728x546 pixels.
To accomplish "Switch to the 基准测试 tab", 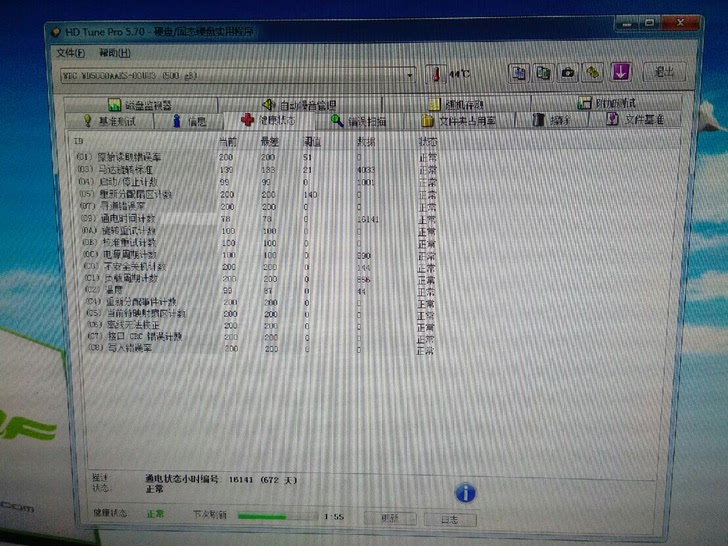I will [x=110, y=121].
